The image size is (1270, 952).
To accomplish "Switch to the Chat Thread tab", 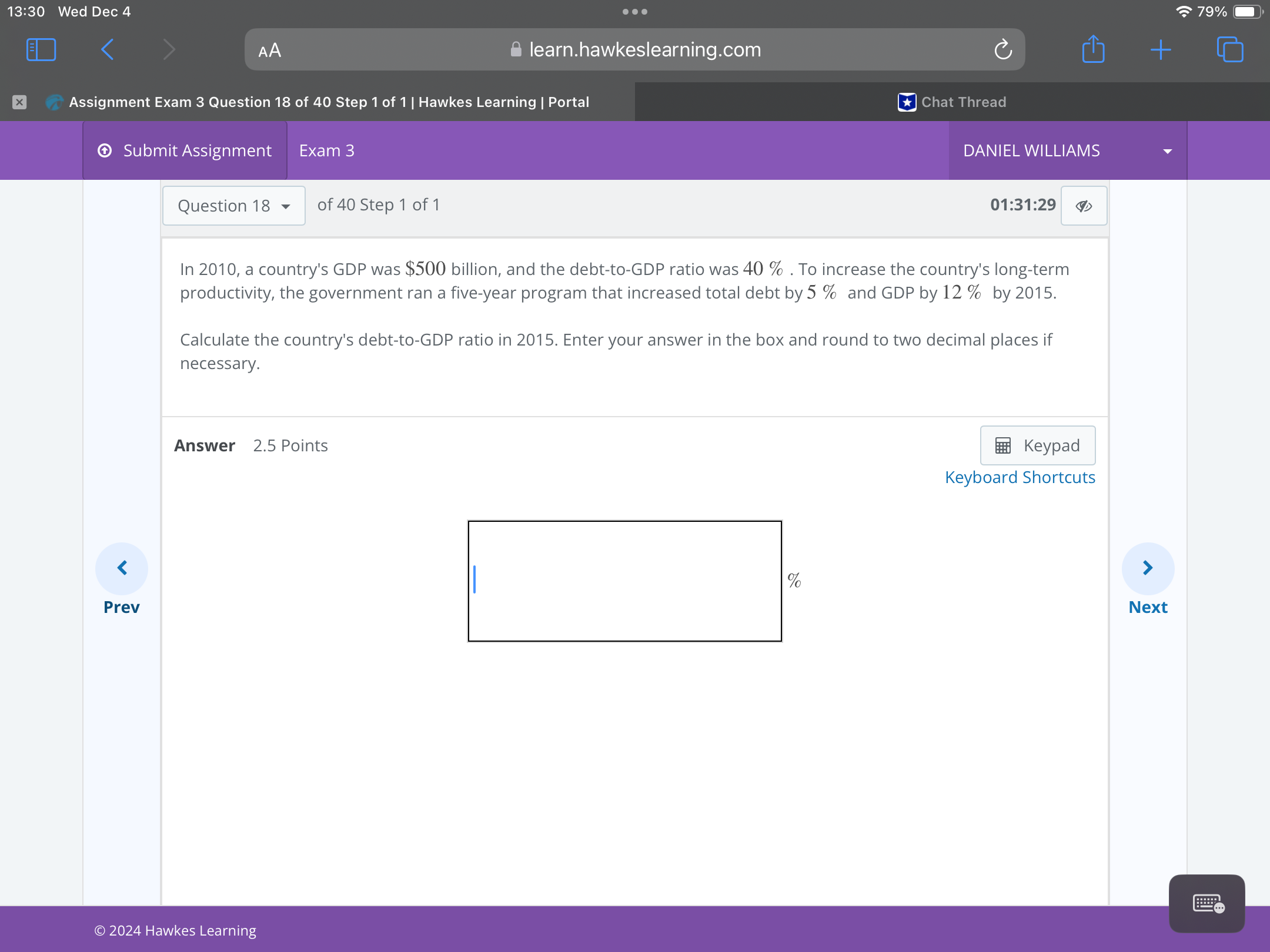I will [x=952, y=102].
